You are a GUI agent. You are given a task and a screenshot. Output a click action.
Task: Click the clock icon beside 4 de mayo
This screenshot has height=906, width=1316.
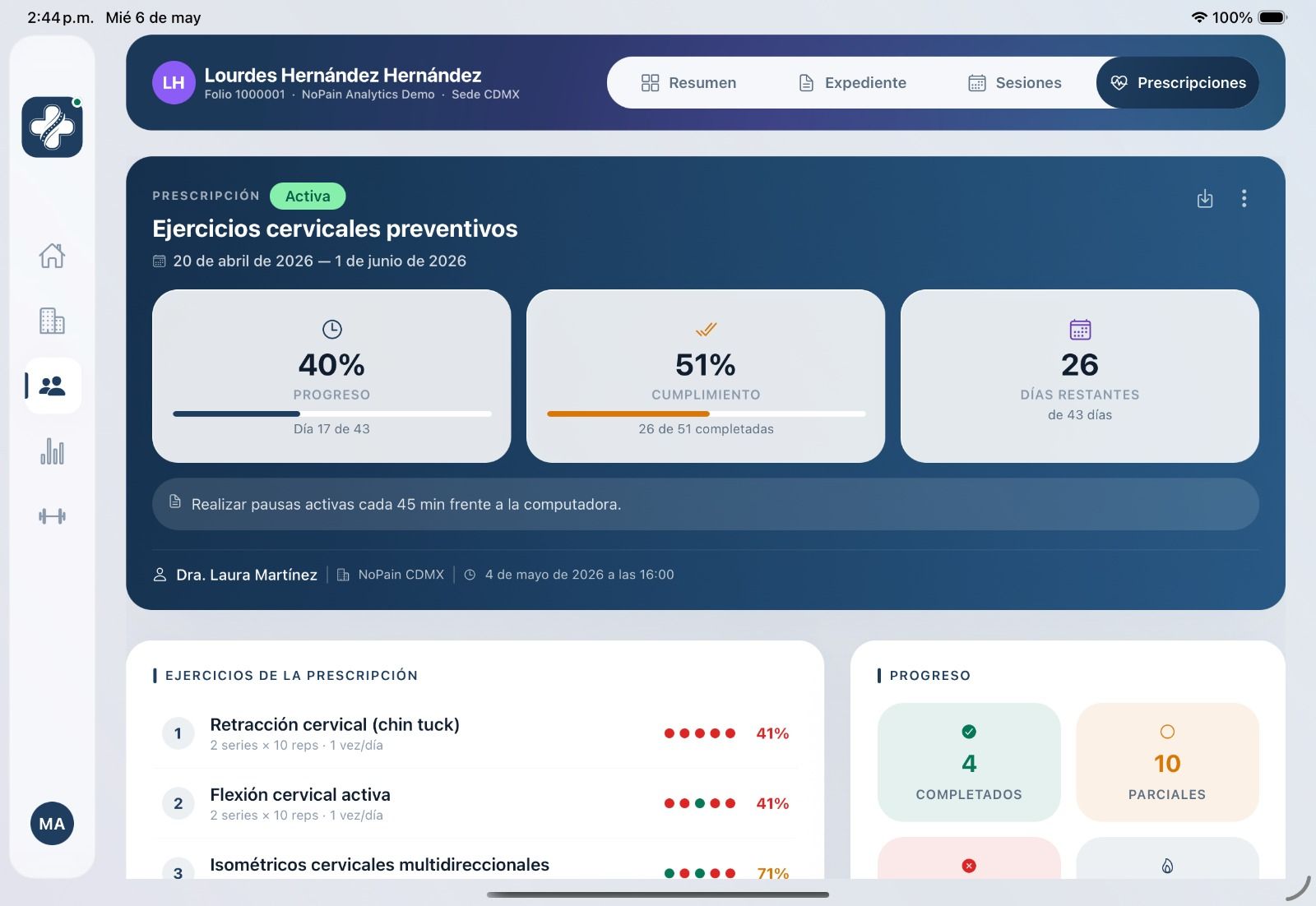470,575
